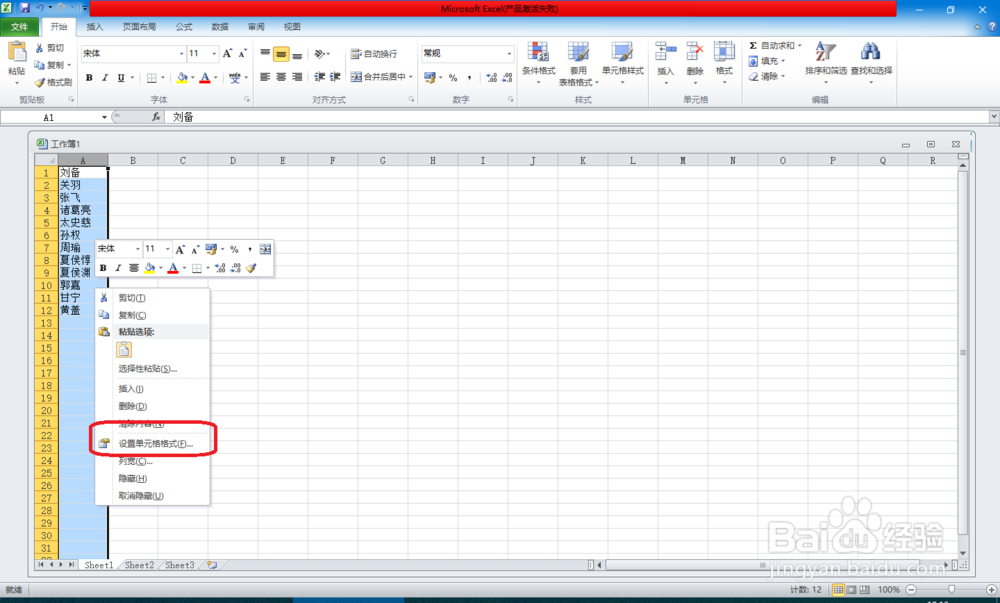Click the zoom slider in status bar
The width and height of the screenshot is (1000, 603).
point(951,590)
